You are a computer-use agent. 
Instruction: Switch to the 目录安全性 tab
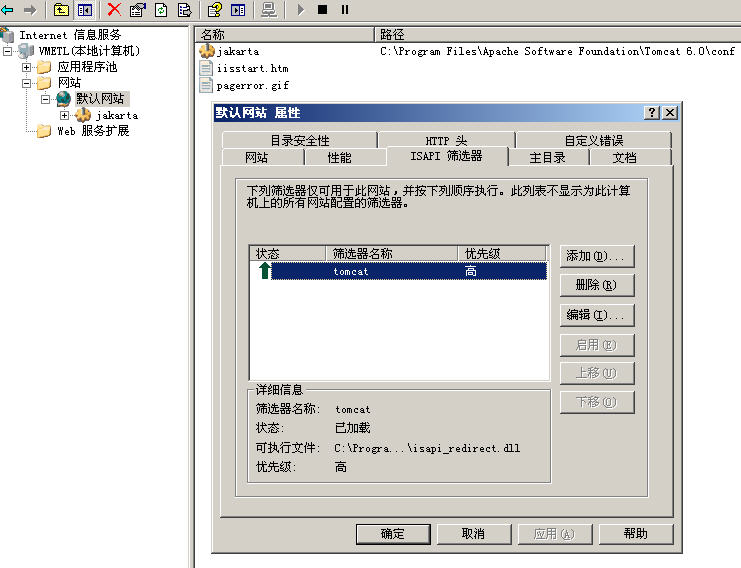300,140
